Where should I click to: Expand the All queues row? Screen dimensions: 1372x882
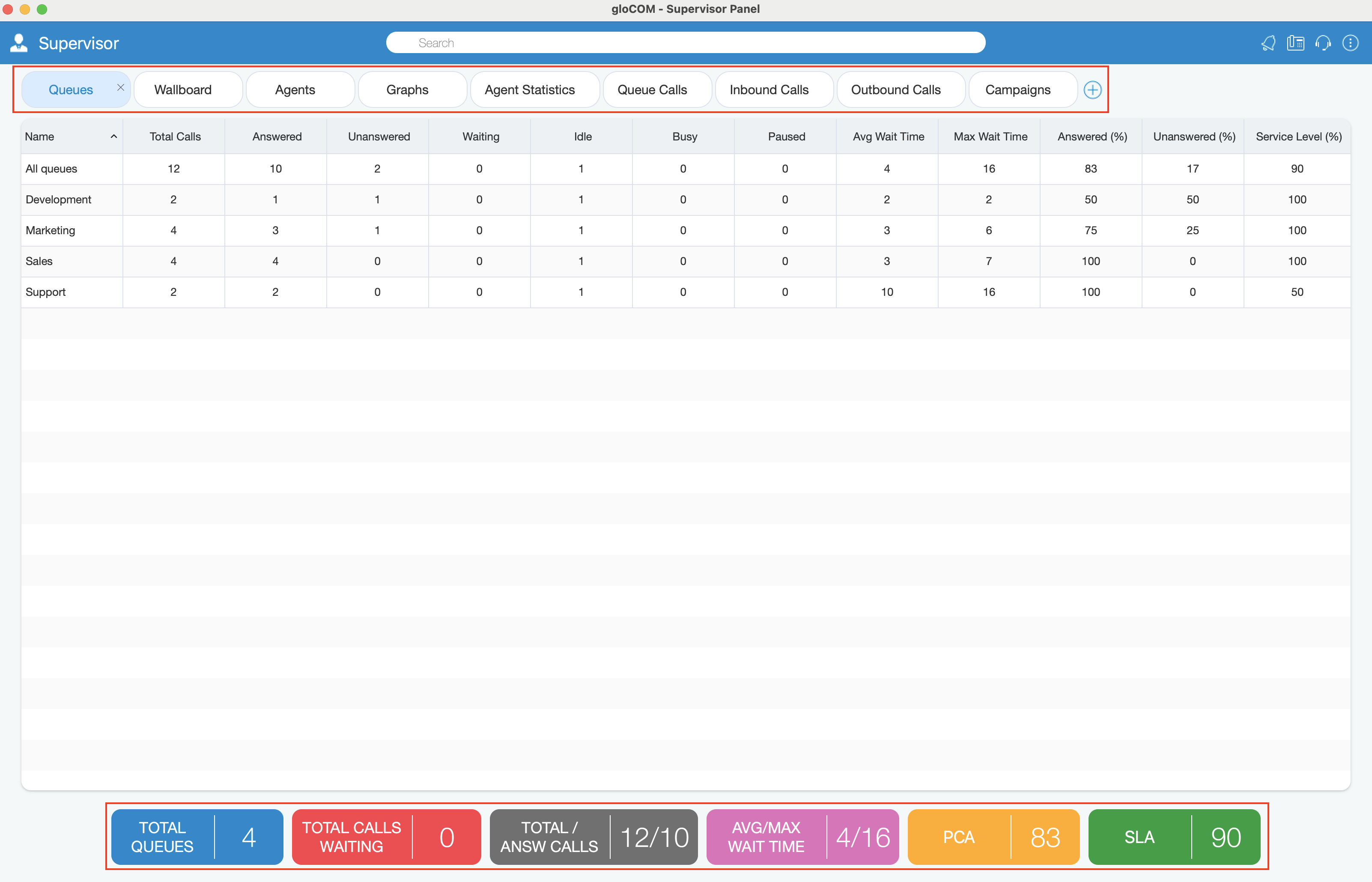pos(51,168)
